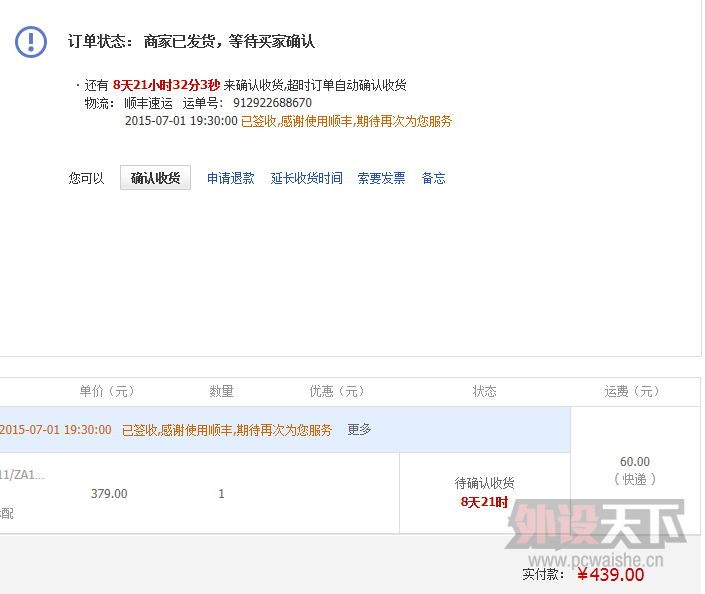Click the blue exclamation order status icon
The image size is (705, 594).
point(31,41)
